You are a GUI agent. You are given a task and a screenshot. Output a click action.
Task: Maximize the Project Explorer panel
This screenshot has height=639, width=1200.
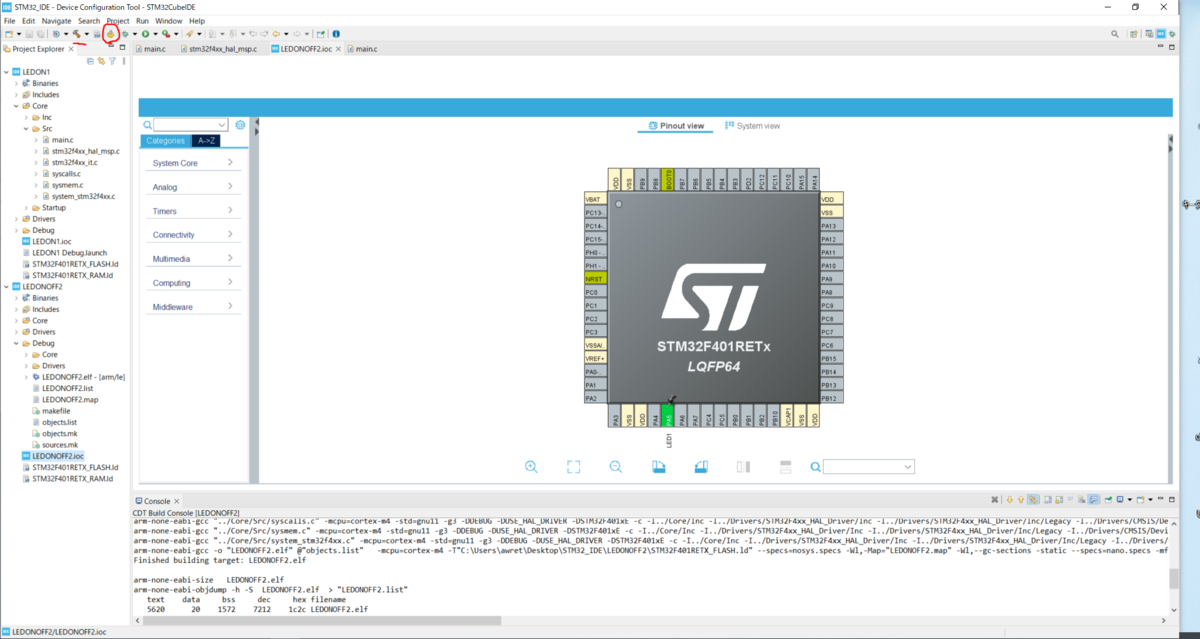(x=123, y=46)
